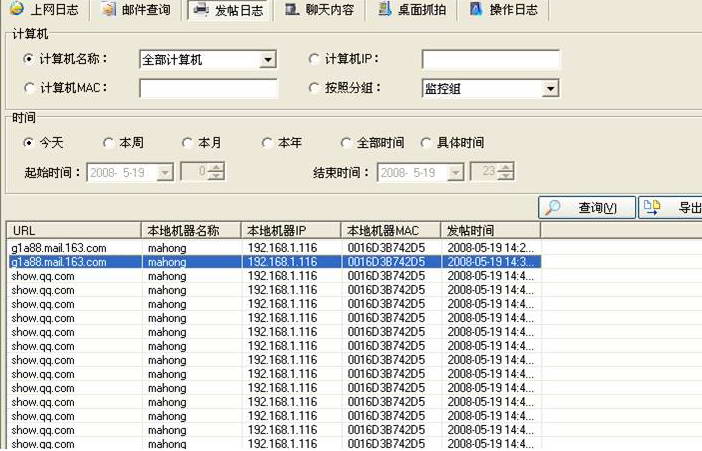The image size is (702, 451).
Task: Click the icon on 操作日志 tab
Action: pos(475,8)
